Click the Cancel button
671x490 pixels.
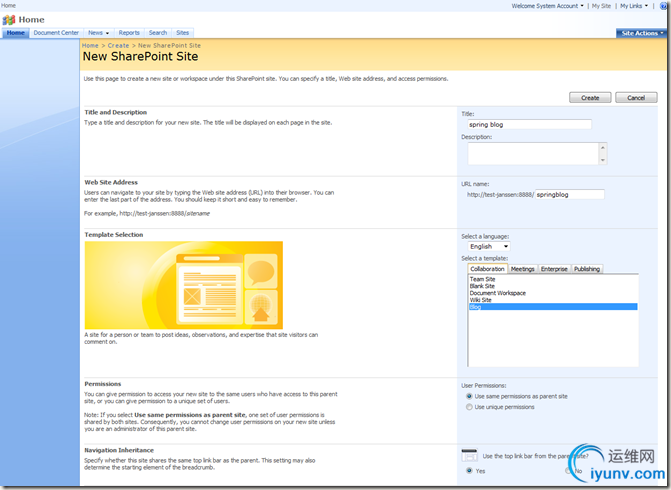pyautogui.click(x=636, y=98)
